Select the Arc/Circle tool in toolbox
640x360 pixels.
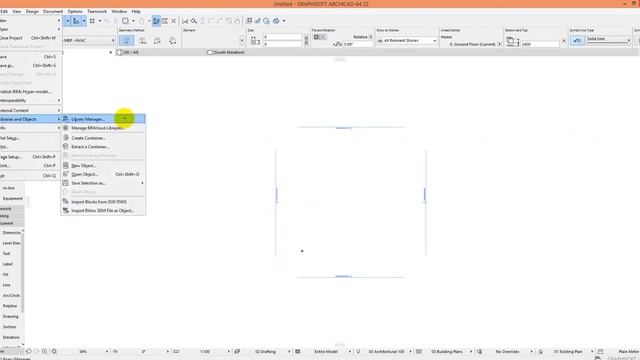click(11, 296)
